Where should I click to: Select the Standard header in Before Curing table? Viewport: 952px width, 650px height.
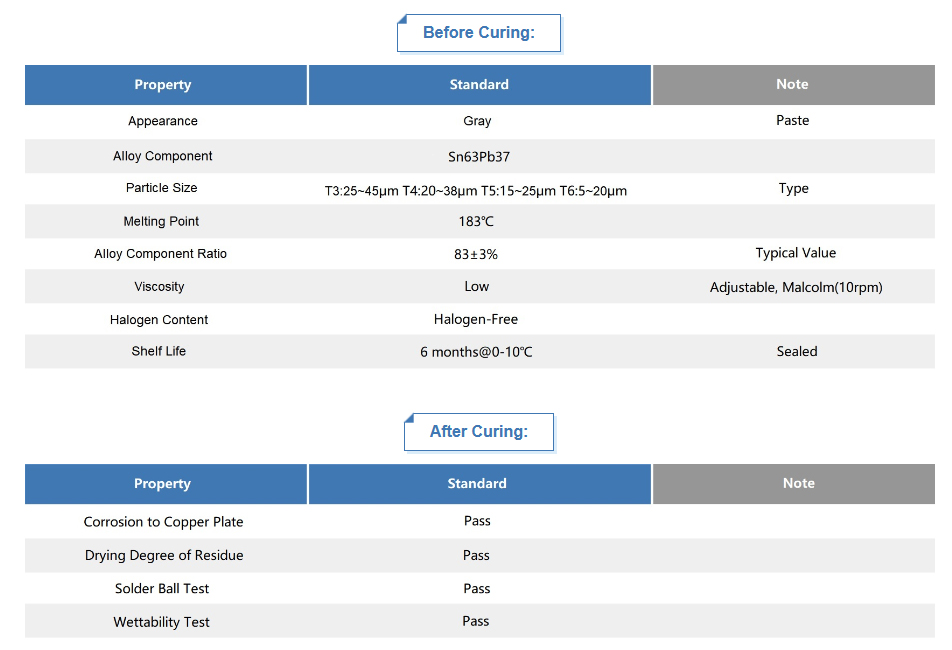pyautogui.click(x=480, y=85)
